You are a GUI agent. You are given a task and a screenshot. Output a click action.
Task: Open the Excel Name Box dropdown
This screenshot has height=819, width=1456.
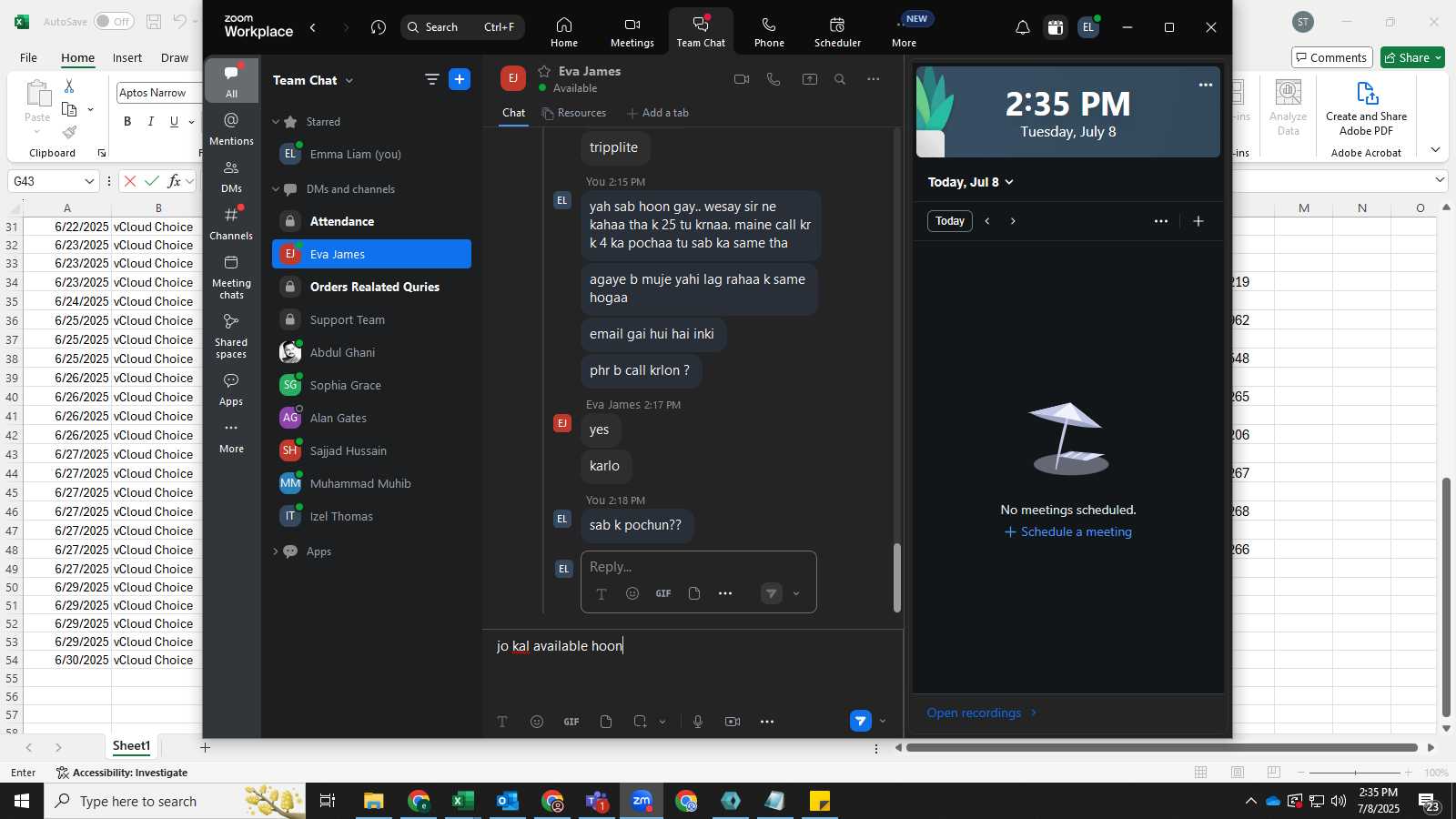(89, 181)
